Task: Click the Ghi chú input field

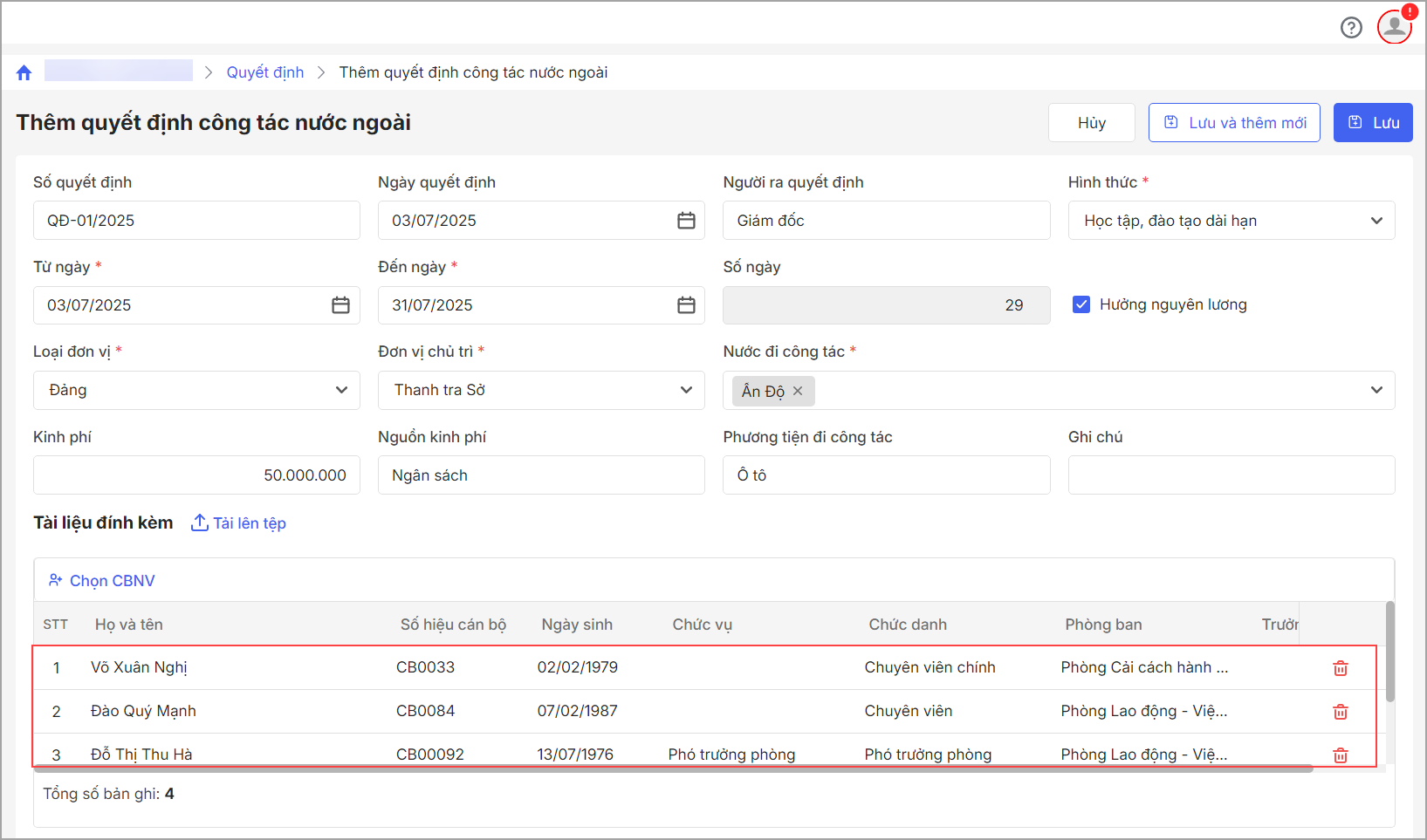Action: pyautogui.click(x=1231, y=475)
